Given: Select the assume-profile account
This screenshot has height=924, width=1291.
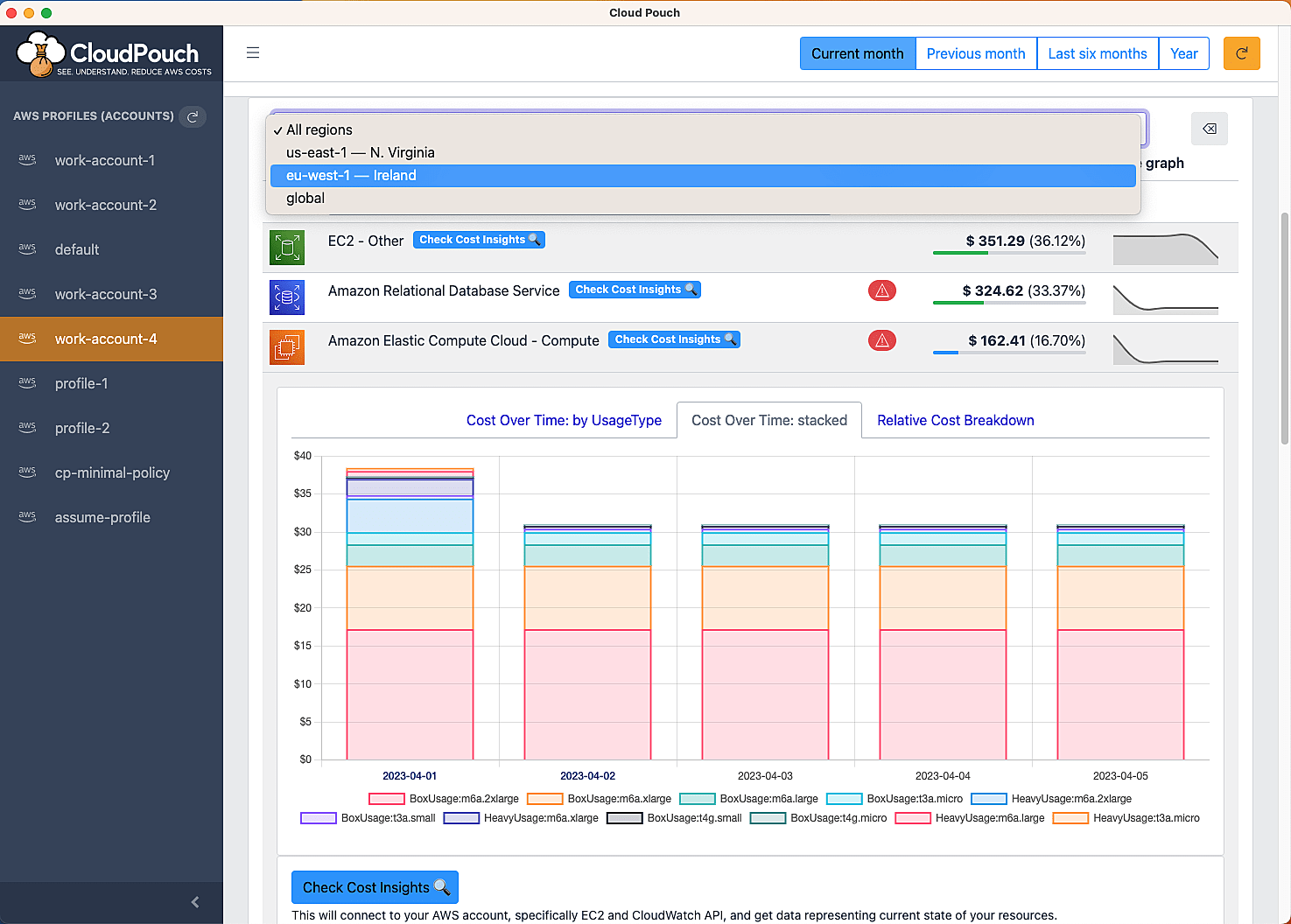Looking at the screenshot, I should point(111,517).
